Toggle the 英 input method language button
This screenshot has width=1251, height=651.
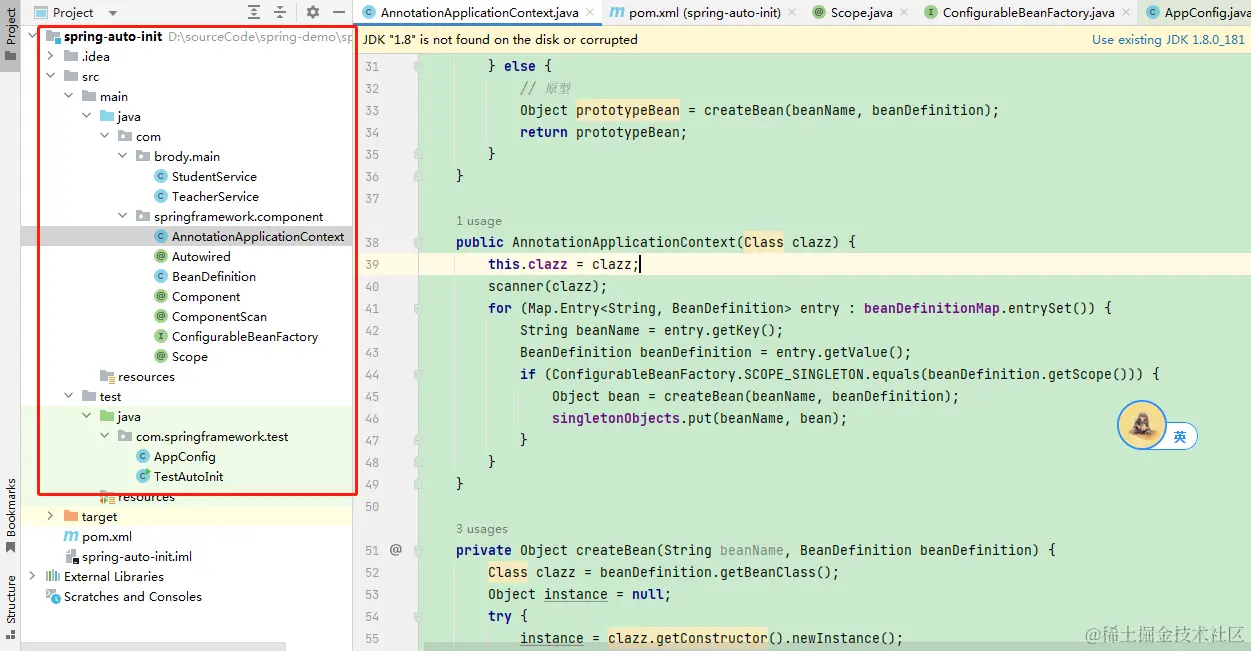pyautogui.click(x=1180, y=437)
